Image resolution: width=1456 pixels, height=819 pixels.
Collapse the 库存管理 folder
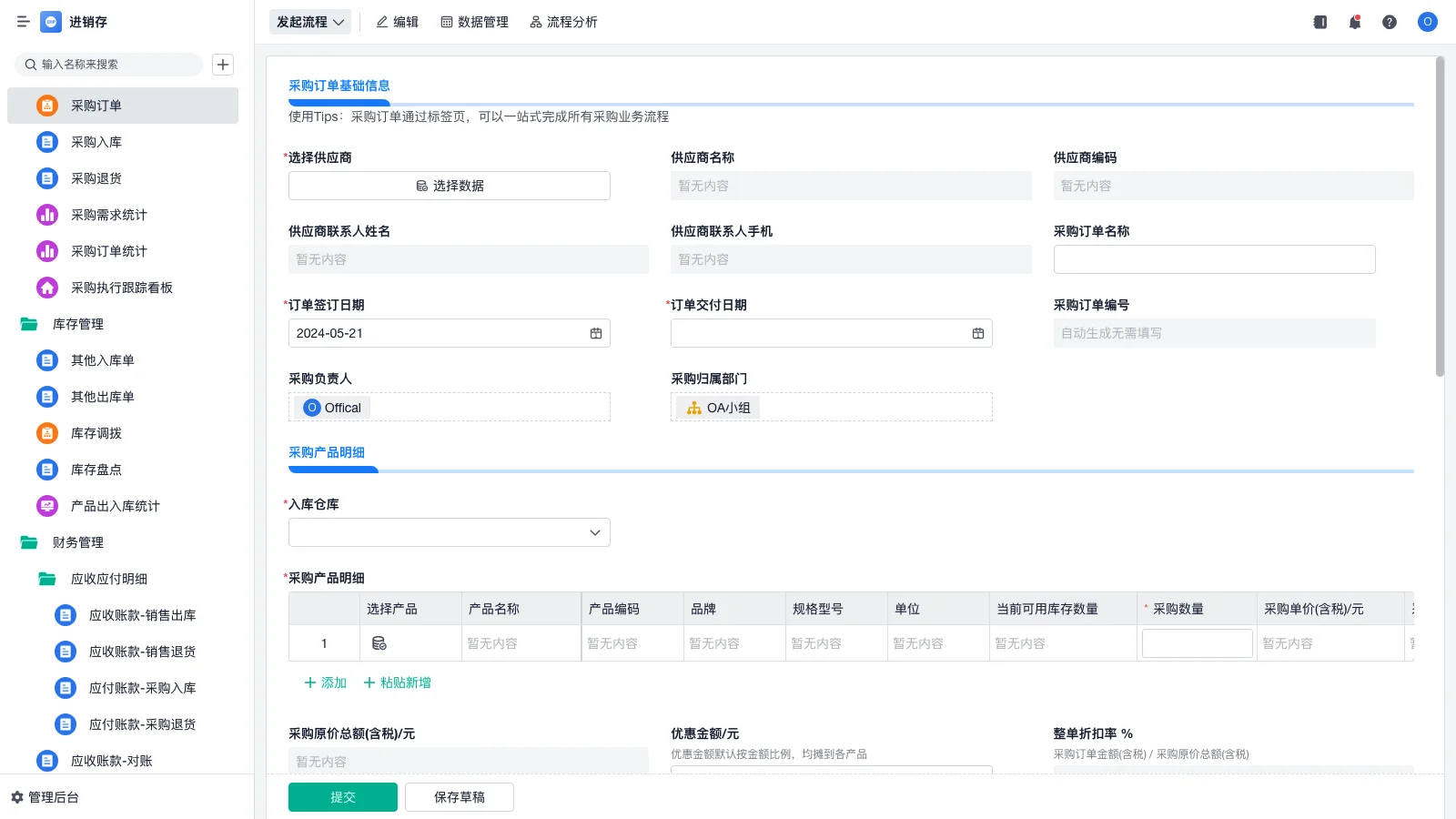29,324
